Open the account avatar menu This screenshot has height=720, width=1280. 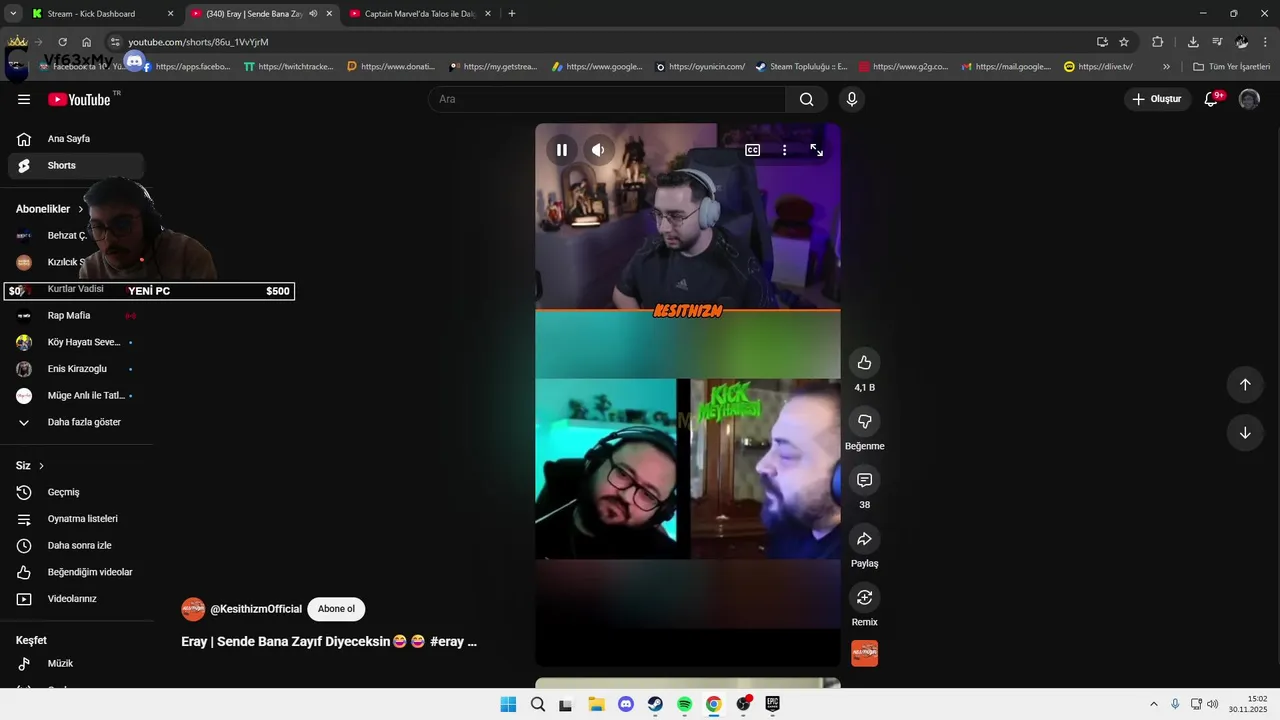pyautogui.click(x=1249, y=99)
